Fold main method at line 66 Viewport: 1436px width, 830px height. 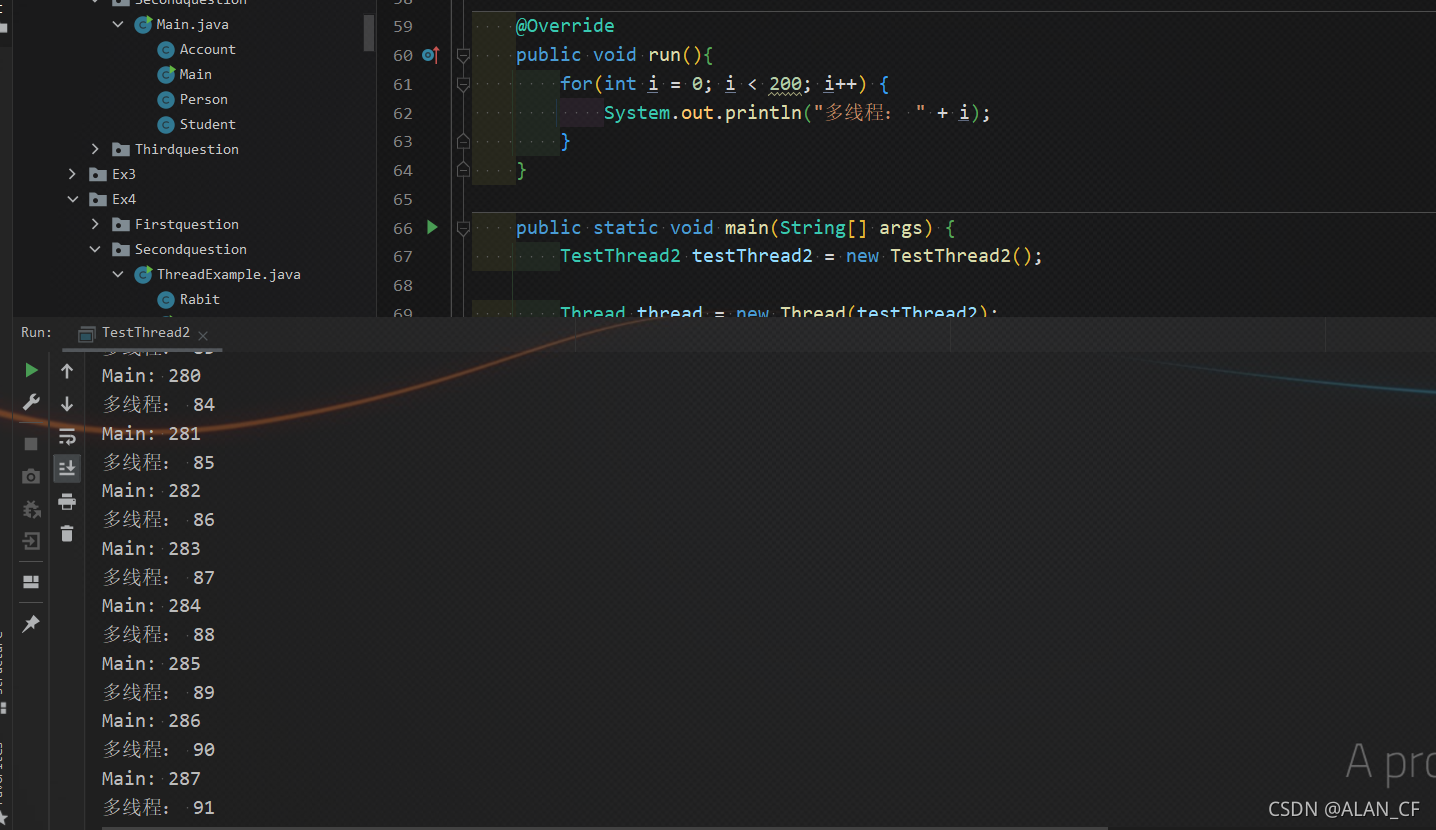point(463,229)
